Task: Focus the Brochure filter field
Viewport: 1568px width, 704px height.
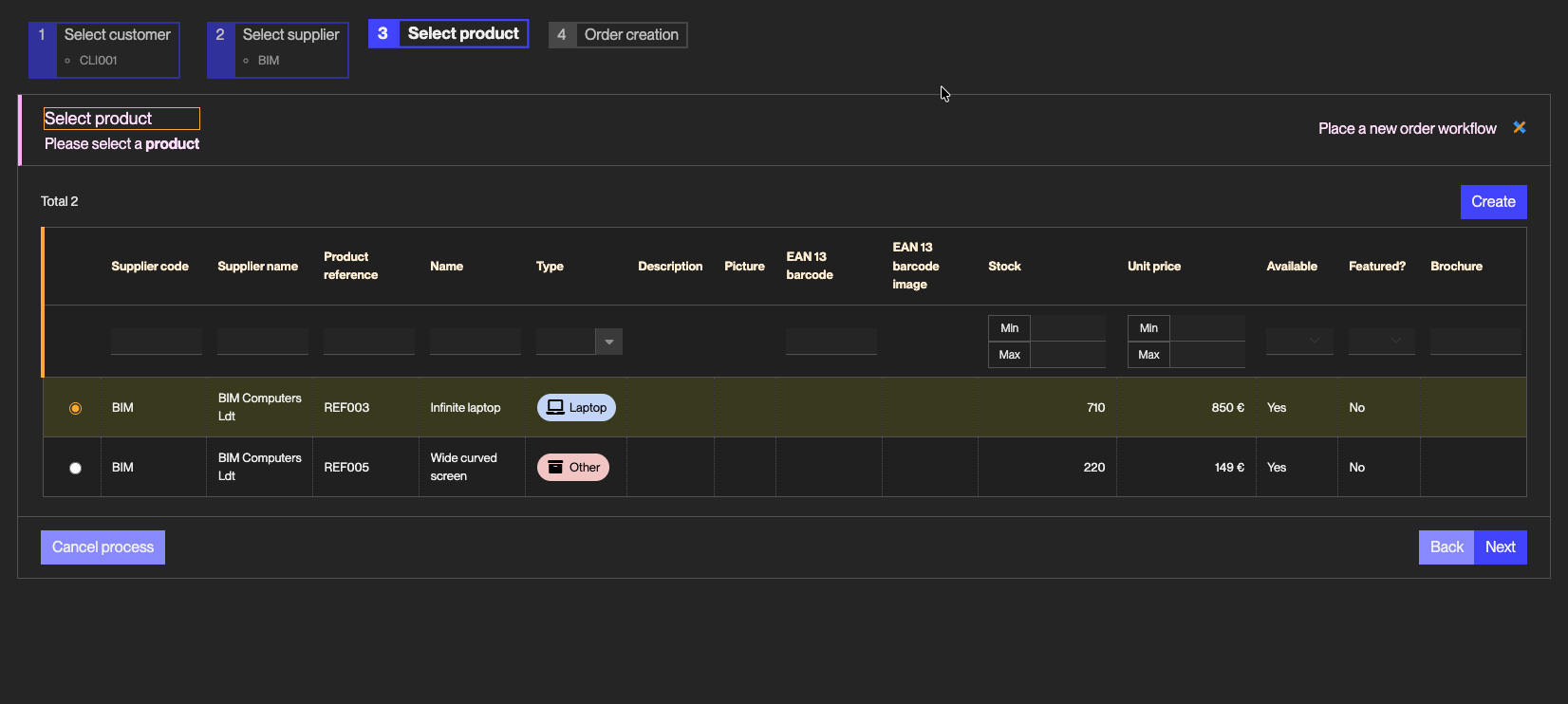Action: point(1476,341)
